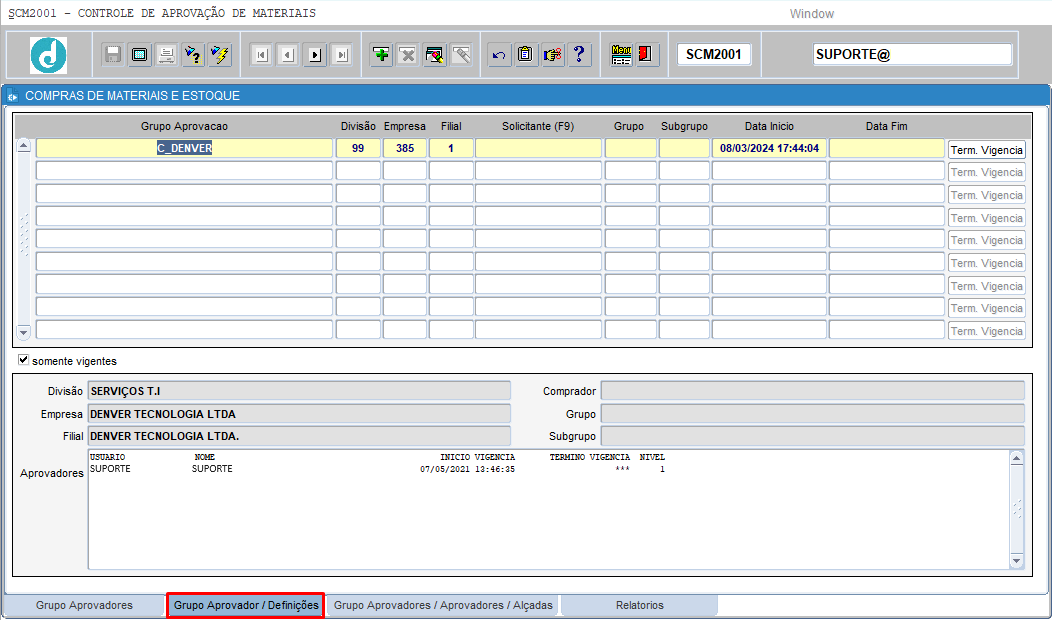
Task: Go to the previous record
Action: (288, 54)
